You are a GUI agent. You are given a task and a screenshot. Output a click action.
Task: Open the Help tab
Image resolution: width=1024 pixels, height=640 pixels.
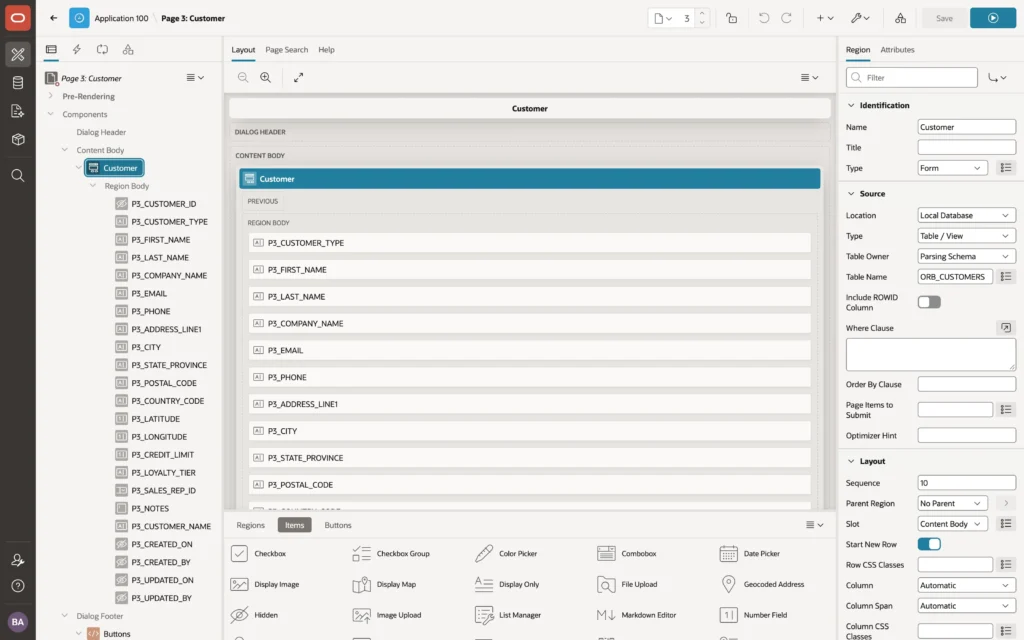(326, 50)
